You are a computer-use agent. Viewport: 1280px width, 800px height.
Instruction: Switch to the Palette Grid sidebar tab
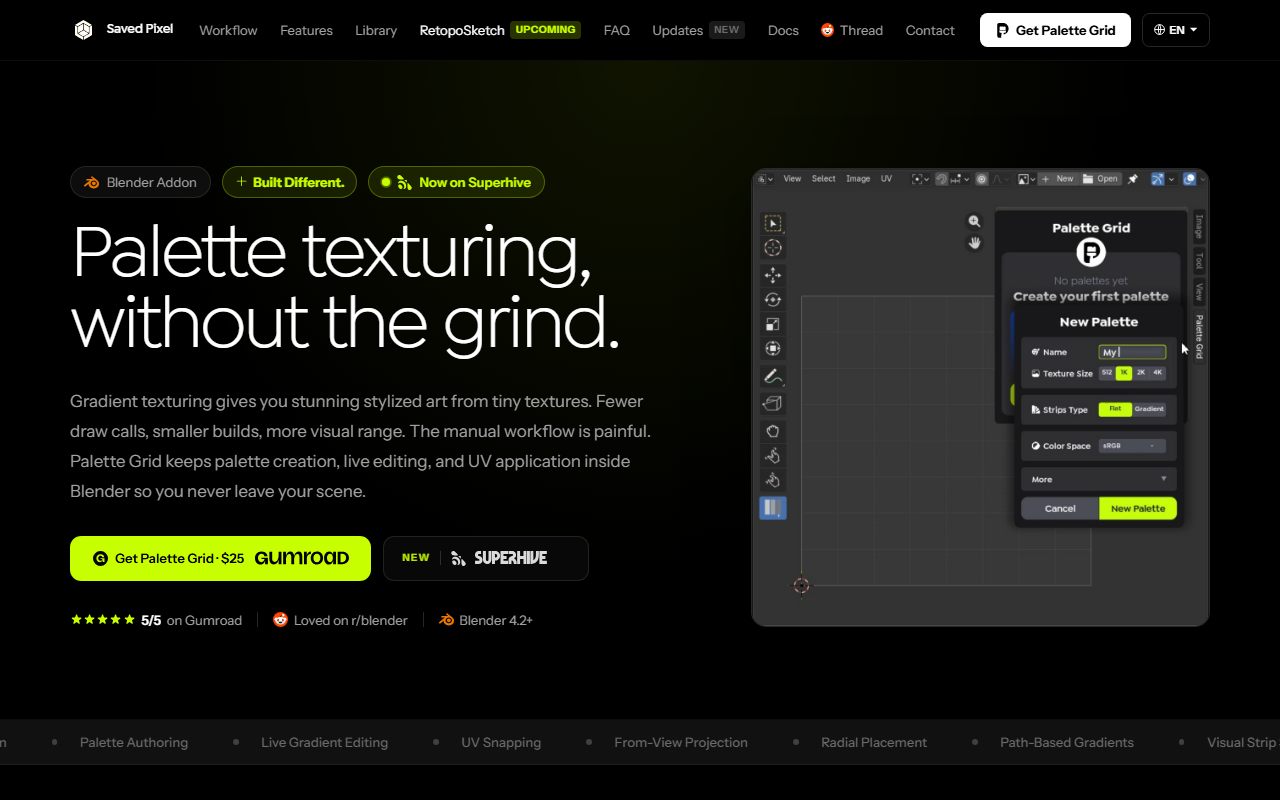(x=1199, y=337)
